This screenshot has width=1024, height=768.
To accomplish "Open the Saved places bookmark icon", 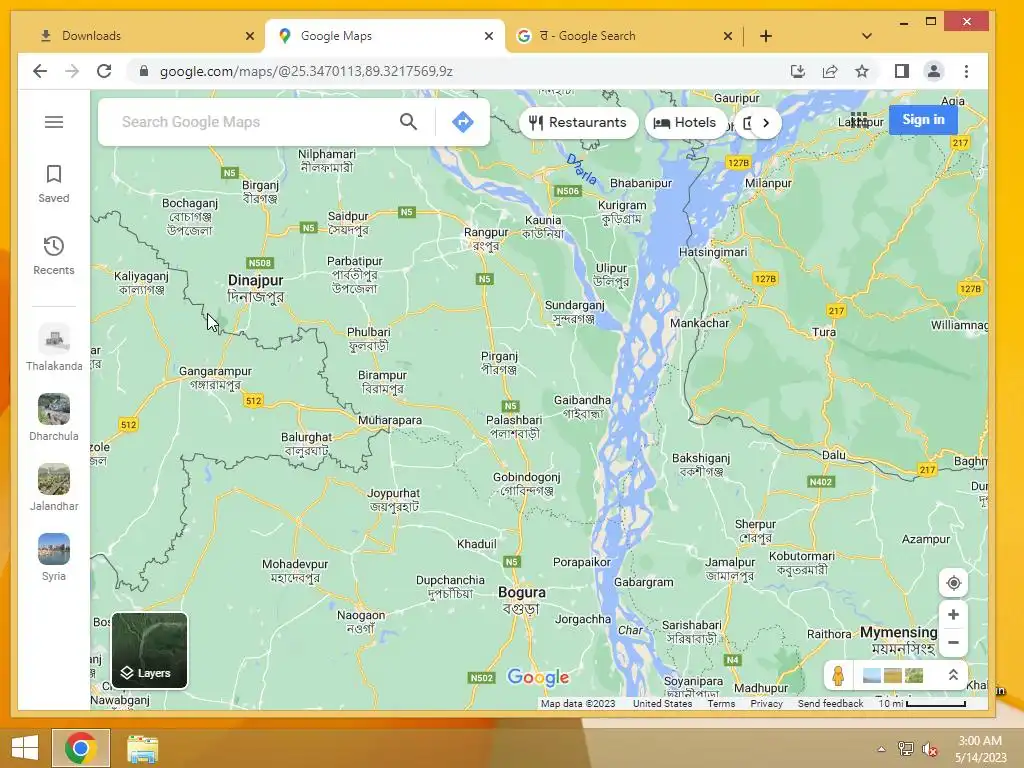I will 54,174.
